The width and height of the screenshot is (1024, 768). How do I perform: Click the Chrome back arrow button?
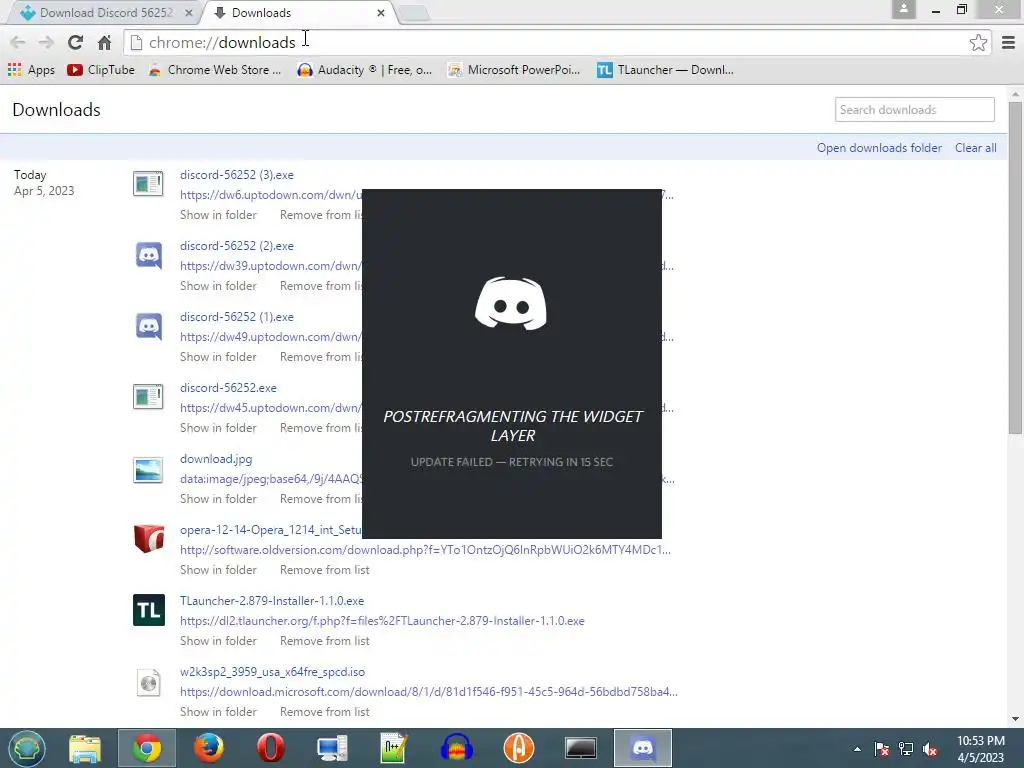18,42
